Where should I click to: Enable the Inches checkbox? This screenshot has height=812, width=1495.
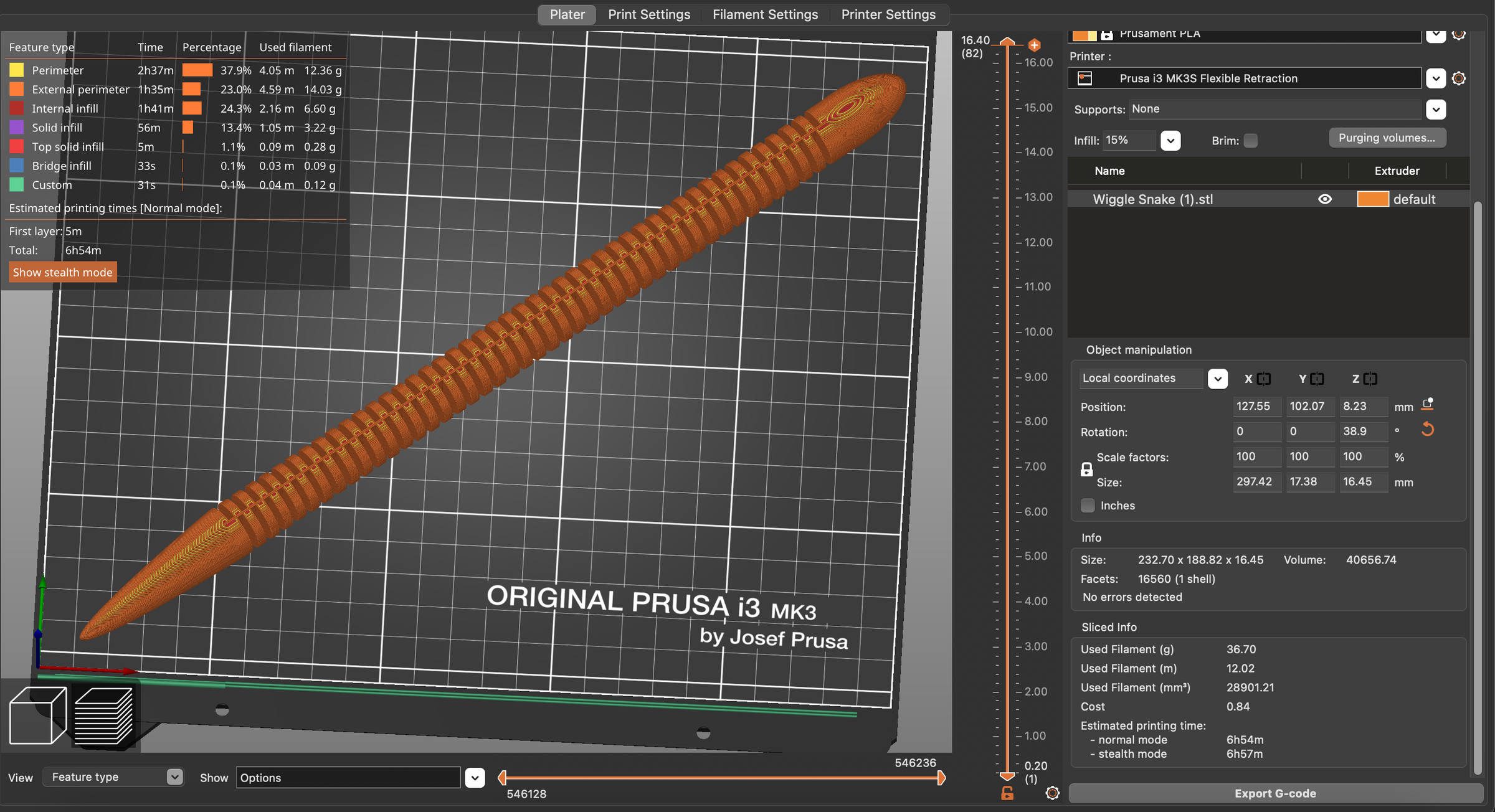(1088, 506)
